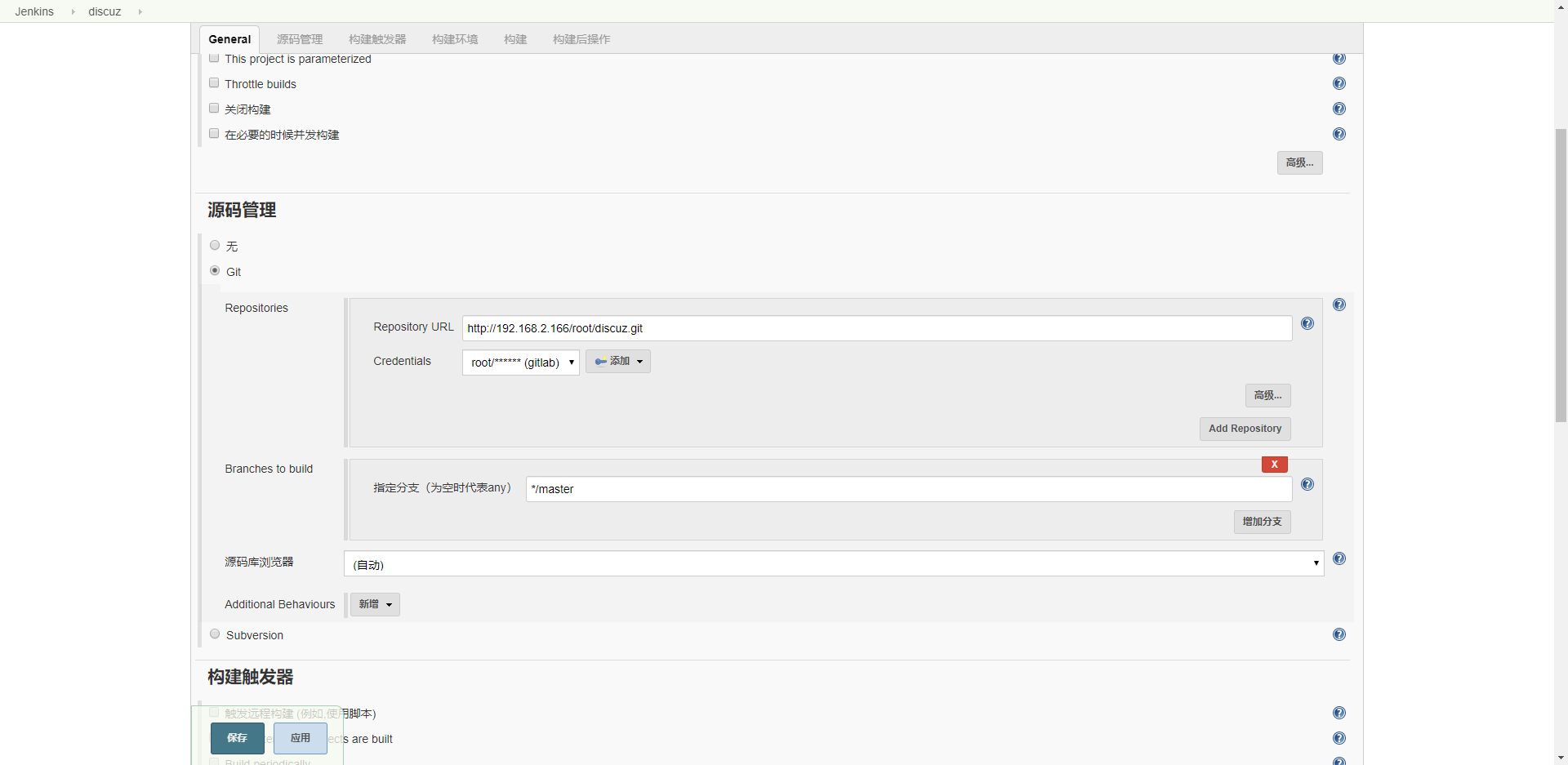Go to Jenkins breadcrumb link

tap(34, 11)
